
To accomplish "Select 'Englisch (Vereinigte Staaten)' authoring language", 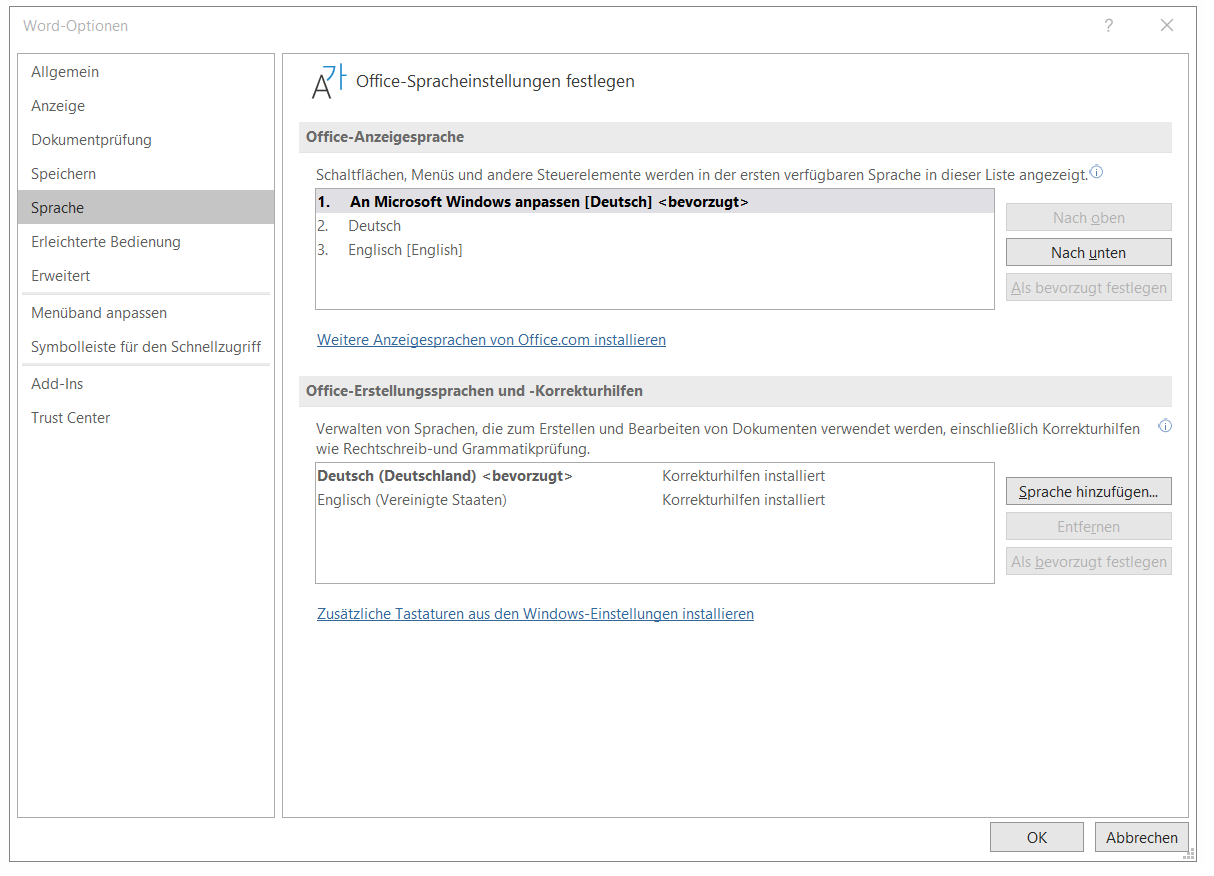I will coord(655,500).
